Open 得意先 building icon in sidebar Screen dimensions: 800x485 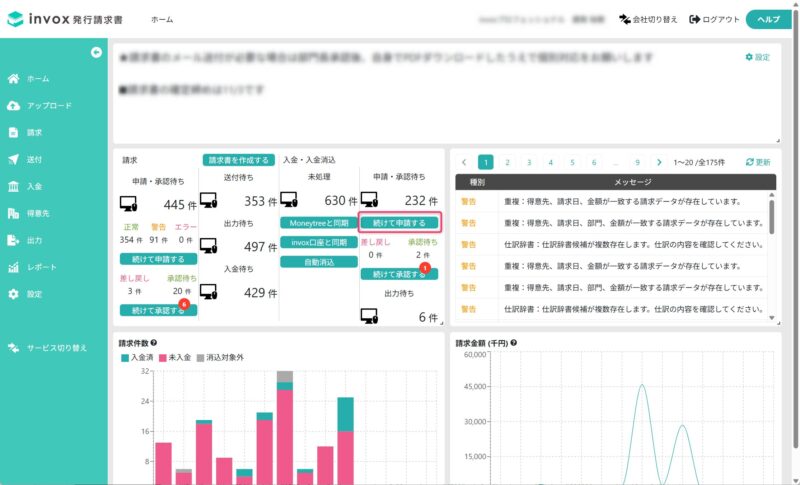coord(14,214)
